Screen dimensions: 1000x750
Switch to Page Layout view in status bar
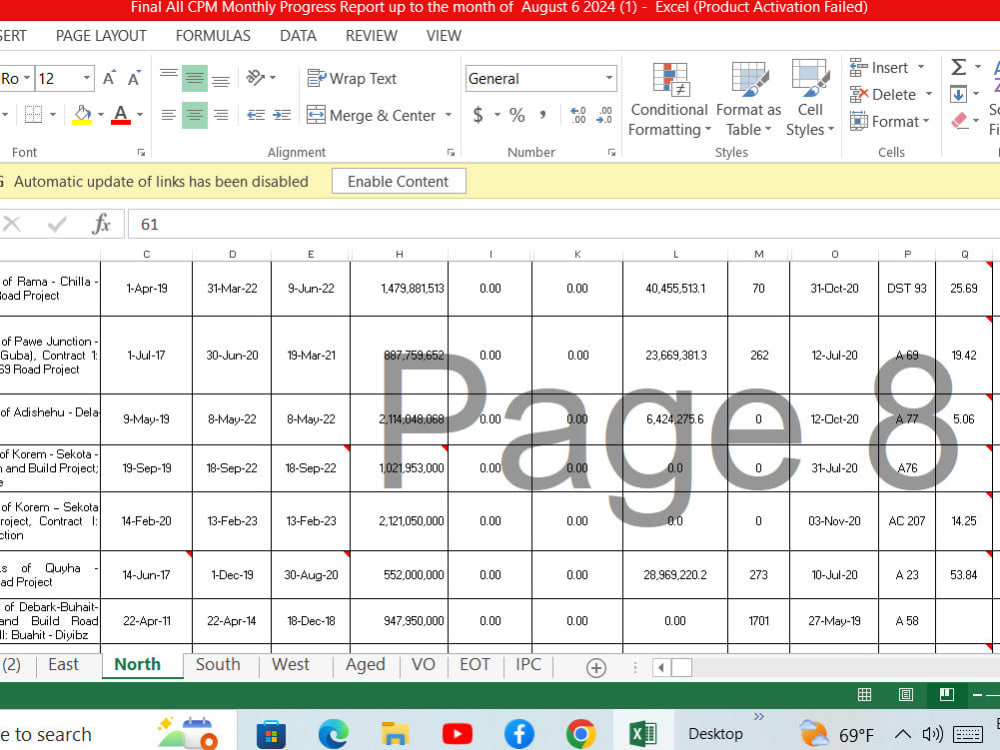pyautogui.click(x=906, y=695)
